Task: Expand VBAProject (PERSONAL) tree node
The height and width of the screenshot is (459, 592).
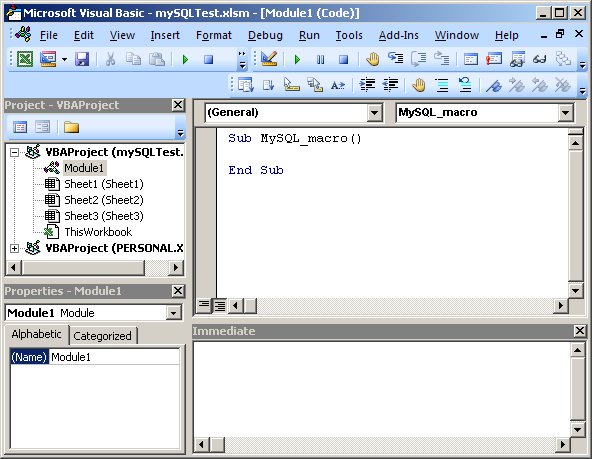Action: point(14,248)
